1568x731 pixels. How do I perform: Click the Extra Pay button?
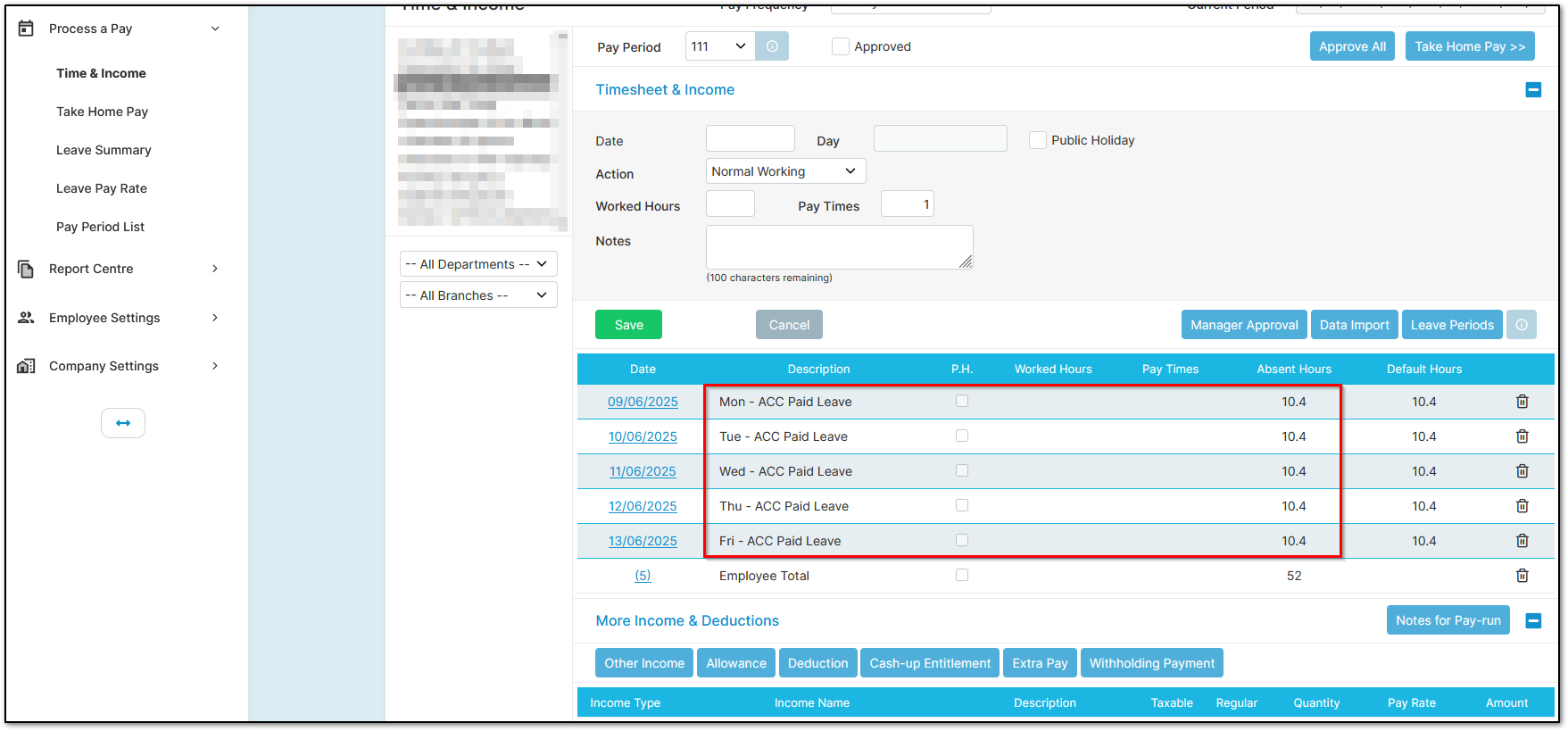point(1040,663)
